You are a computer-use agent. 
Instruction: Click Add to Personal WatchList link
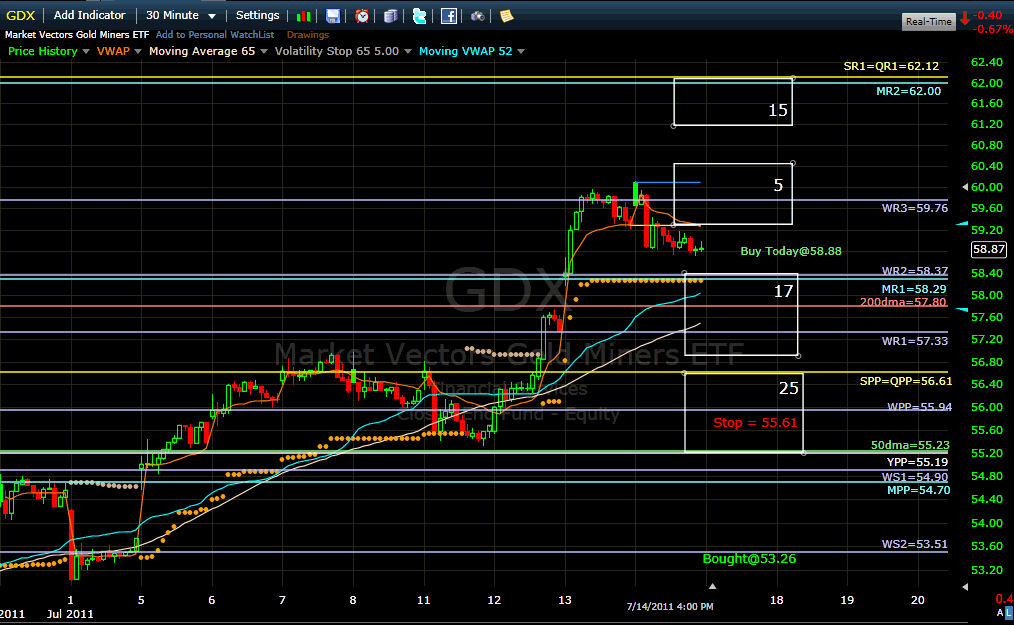[215, 35]
